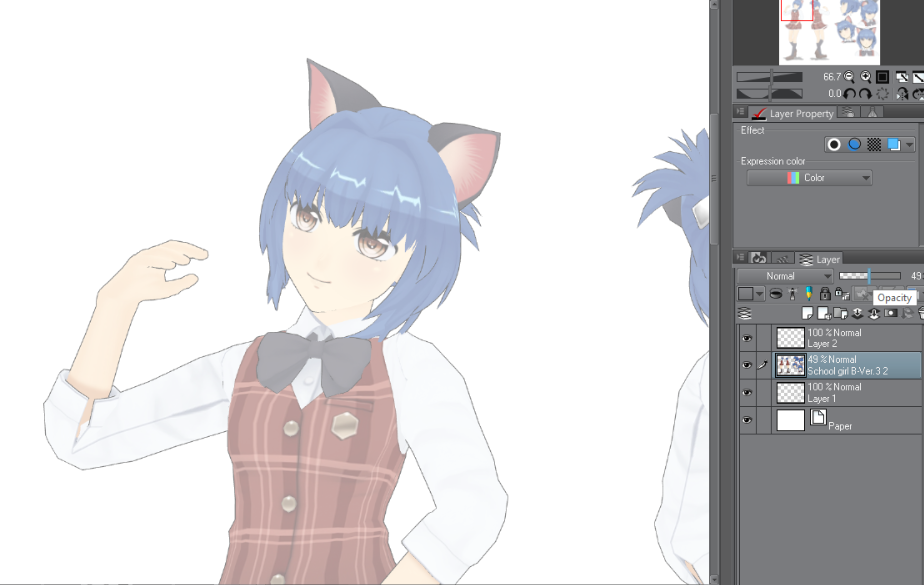Click the layer Opacity slider
Image resolution: width=924 pixels, height=585 pixels.
coord(870,276)
